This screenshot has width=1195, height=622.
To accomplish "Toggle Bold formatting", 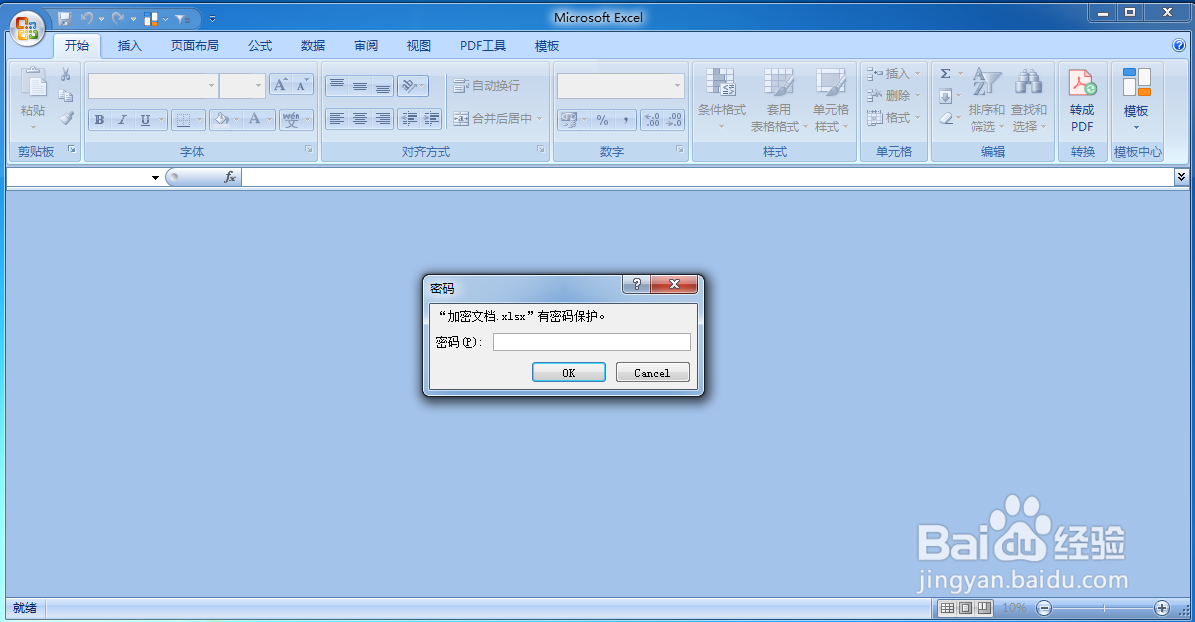I will click(99, 120).
